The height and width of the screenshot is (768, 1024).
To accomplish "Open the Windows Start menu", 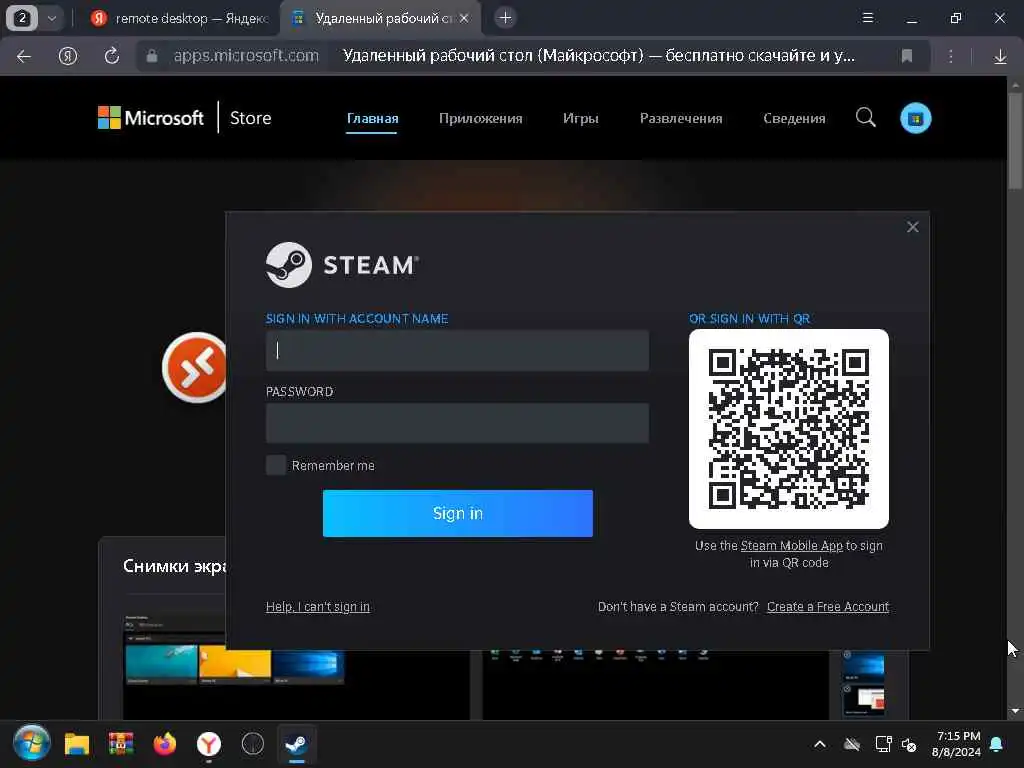I will pos(31,743).
